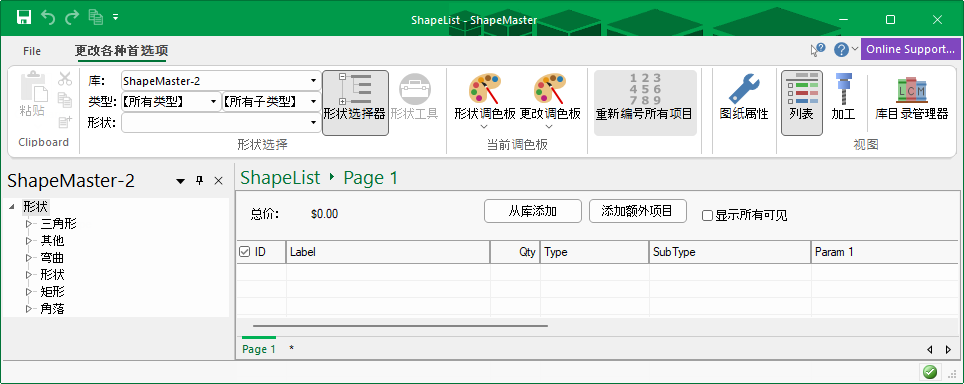Open the quick access toolbar customize arrow
This screenshot has width=964, height=384.
[x=116, y=17]
